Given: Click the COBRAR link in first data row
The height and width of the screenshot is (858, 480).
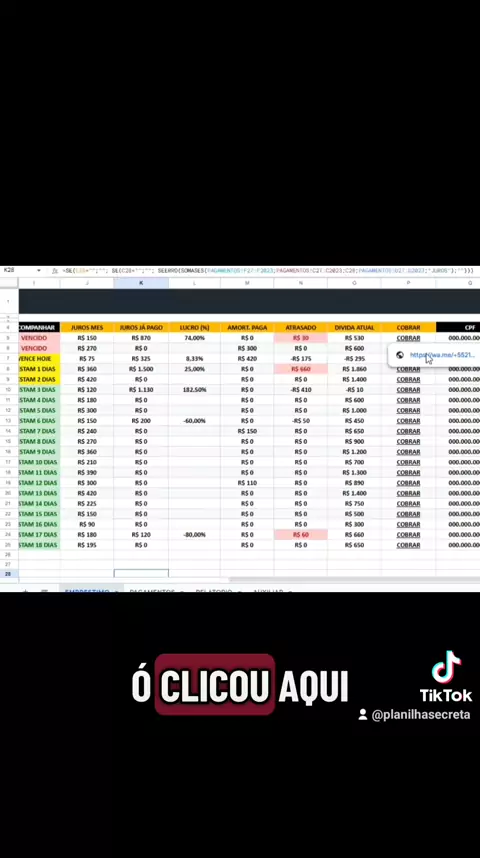Looking at the screenshot, I should tap(408, 338).
